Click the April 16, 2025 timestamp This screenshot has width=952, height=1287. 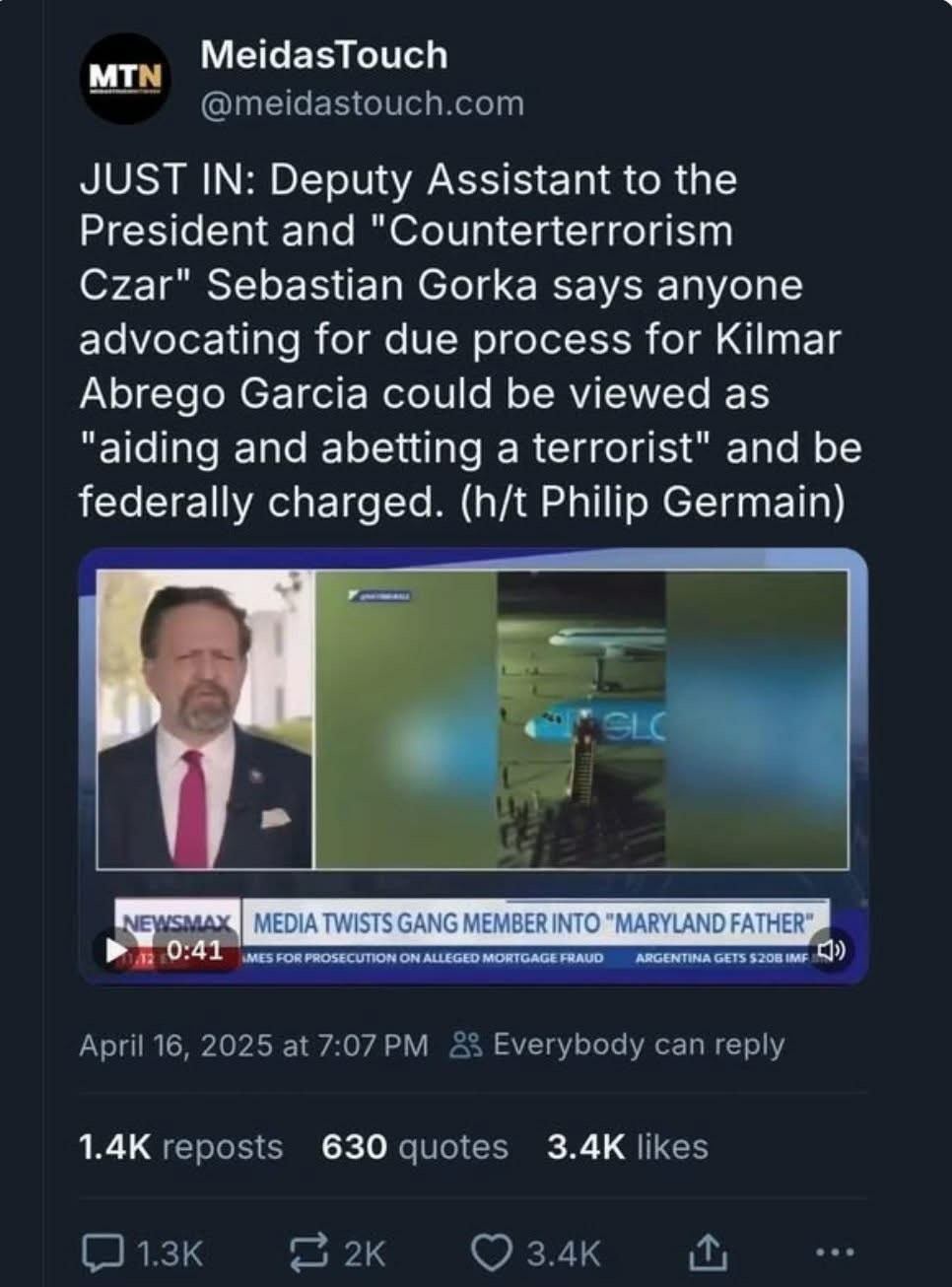point(253,1045)
